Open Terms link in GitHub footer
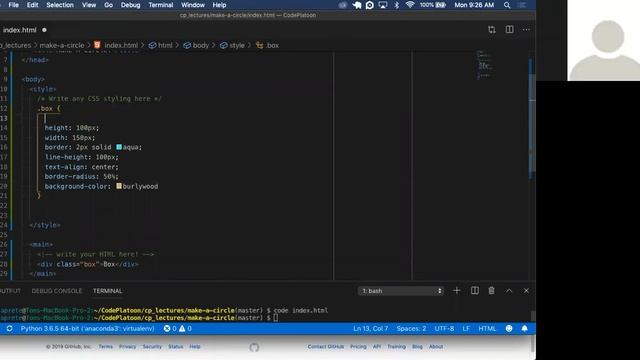This screenshot has height=360, width=640. coord(105,347)
